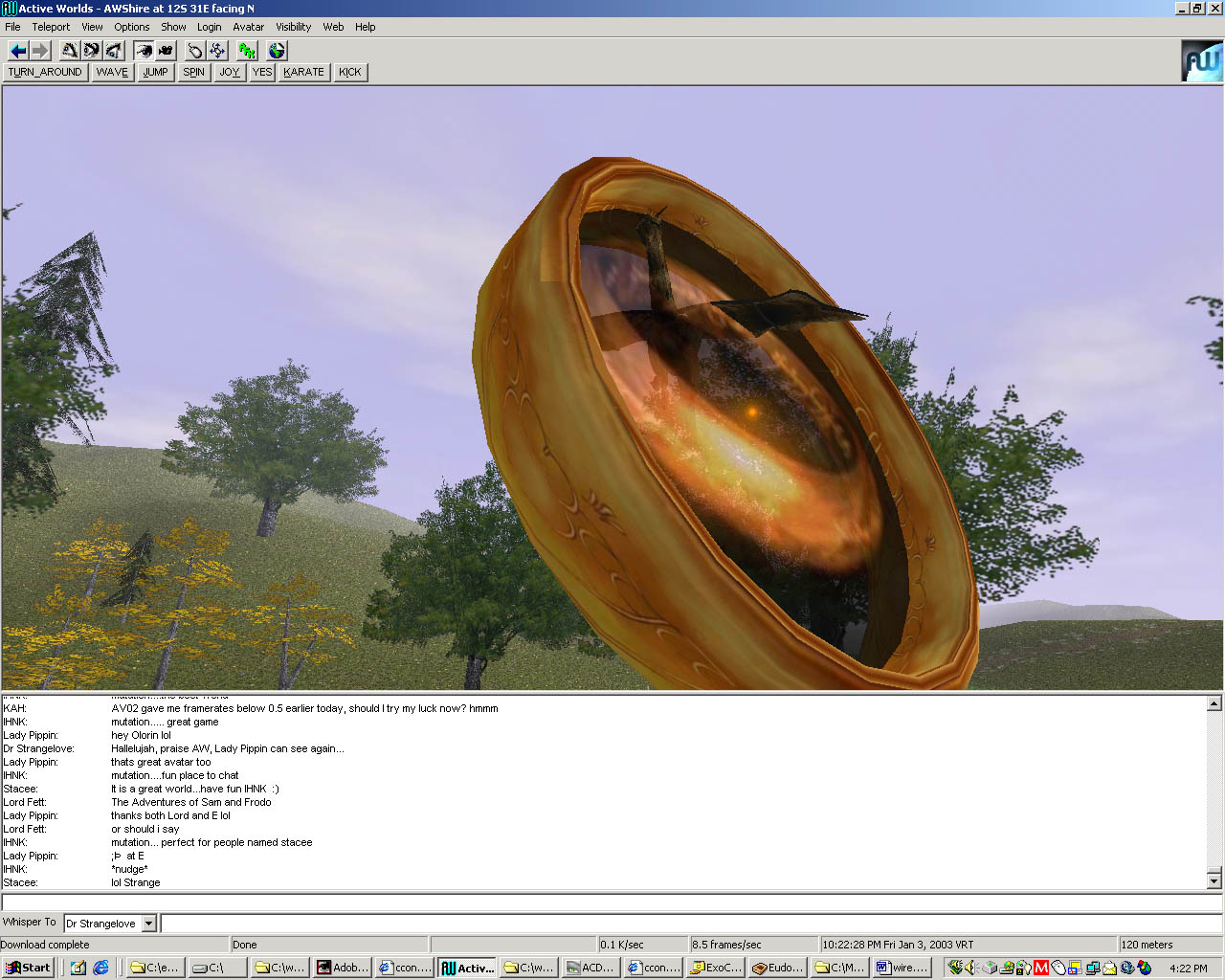Open the Adobe taskbar item
The height and width of the screenshot is (980, 1225).
pos(343,968)
